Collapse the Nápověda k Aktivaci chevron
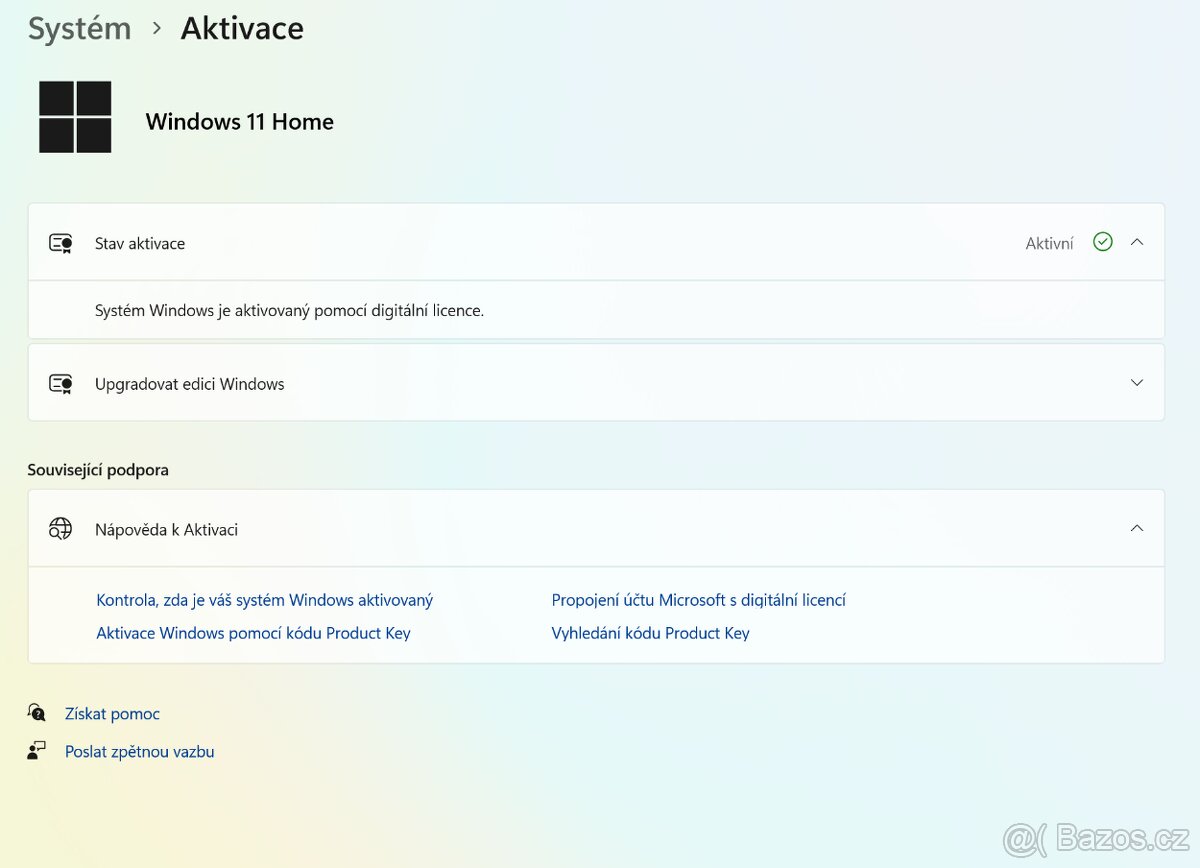The width and height of the screenshot is (1200, 868). [x=1137, y=528]
